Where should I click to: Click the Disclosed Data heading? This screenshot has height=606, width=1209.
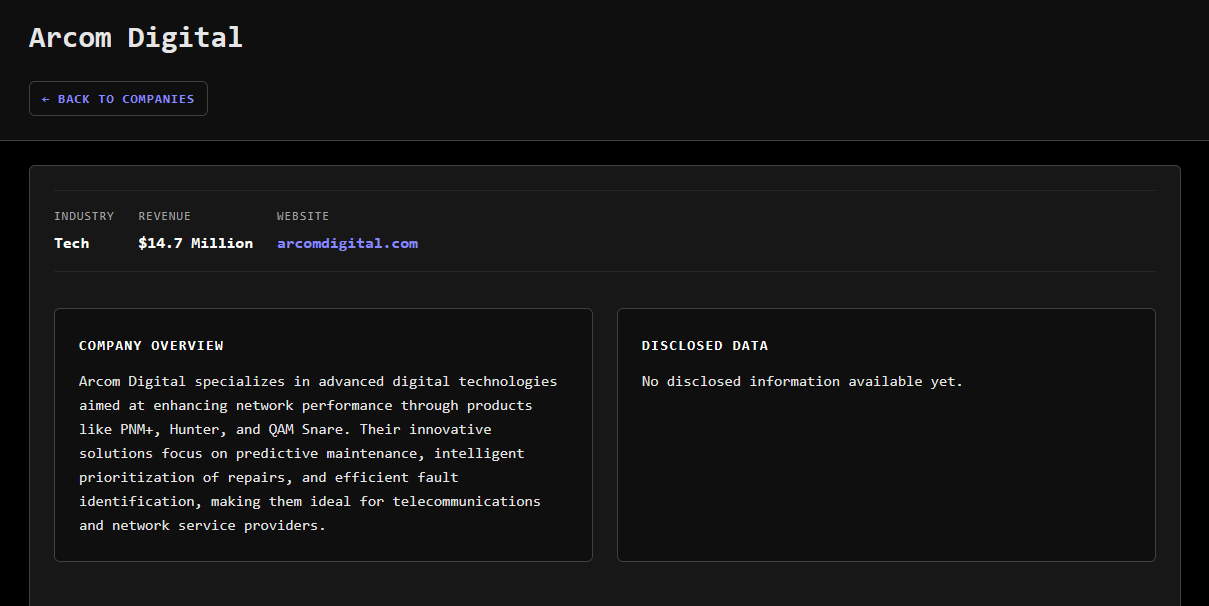[704, 346]
